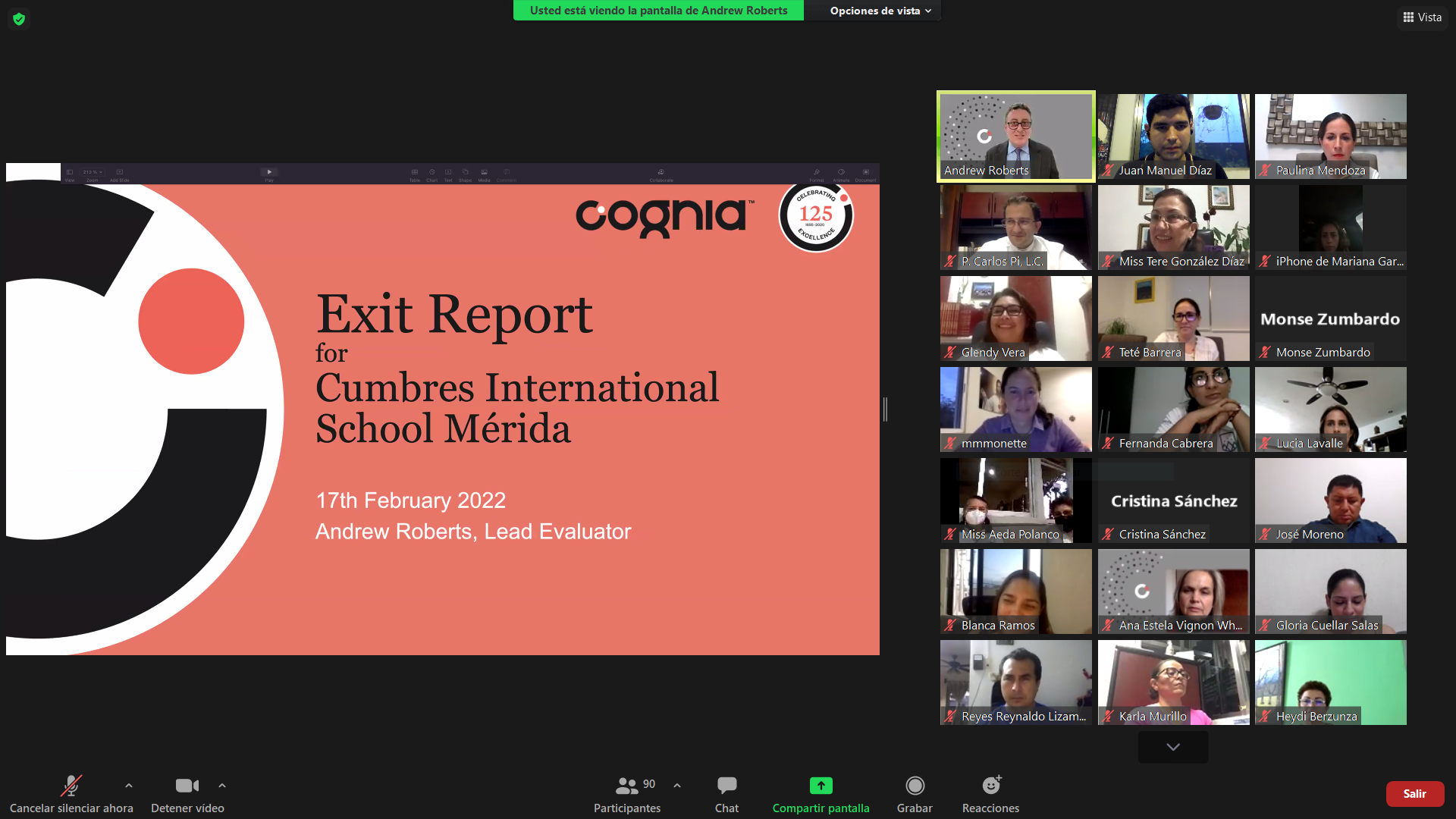Stop camera with Detener vídeo
Viewport: 1456px width, 819px height.
[187, 793]
